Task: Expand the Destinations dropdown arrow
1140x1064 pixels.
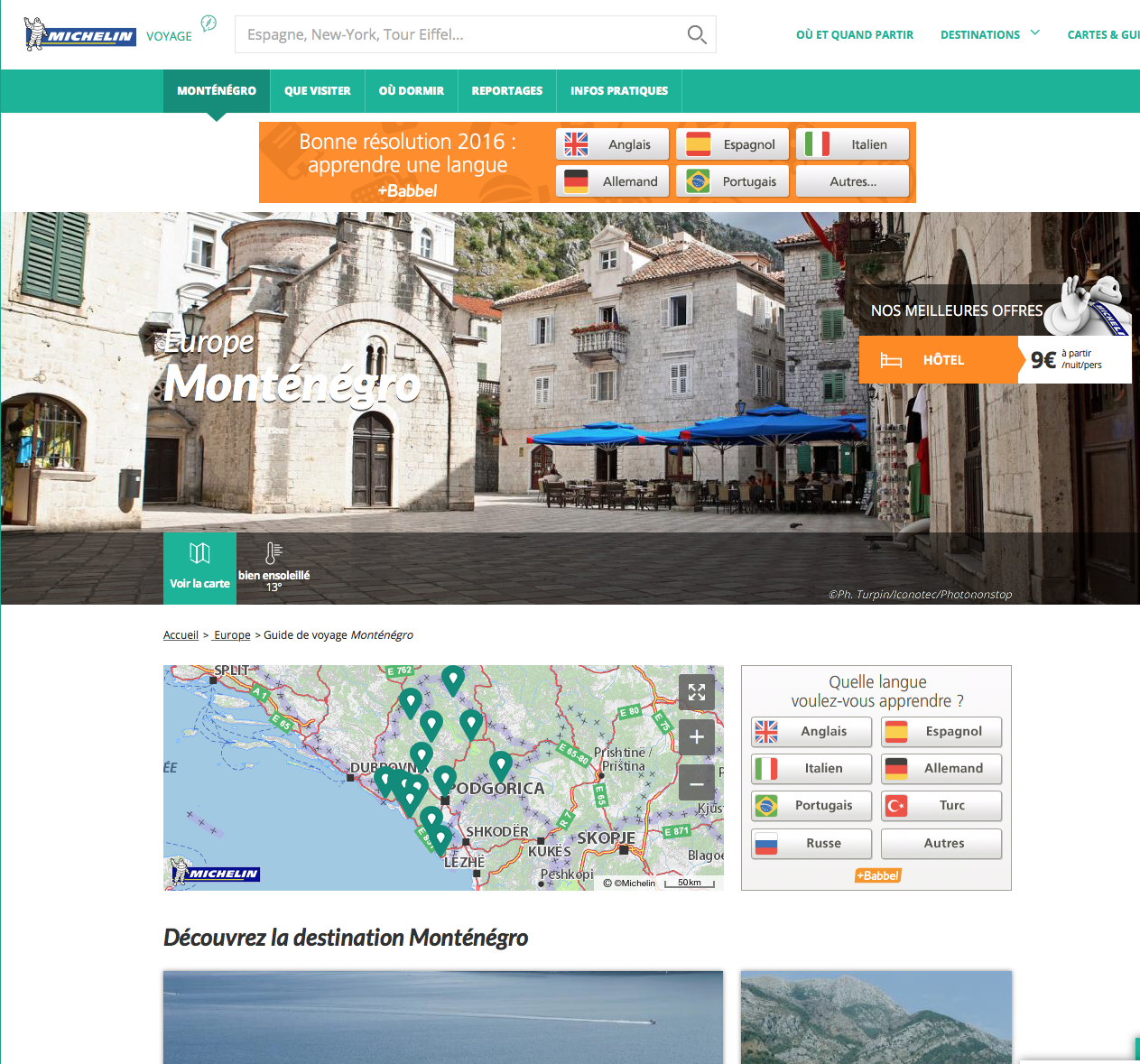Action: pos(1035,32)
